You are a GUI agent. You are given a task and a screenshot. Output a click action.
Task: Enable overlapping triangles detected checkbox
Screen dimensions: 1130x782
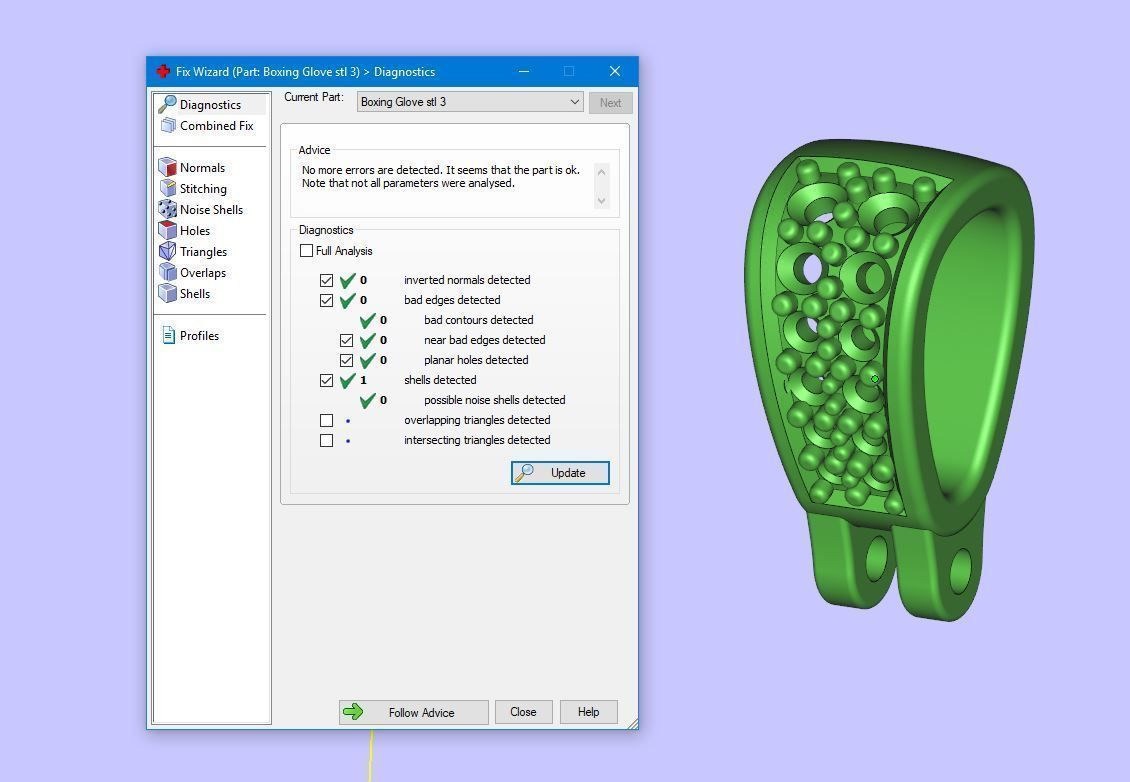coord(326,420)
